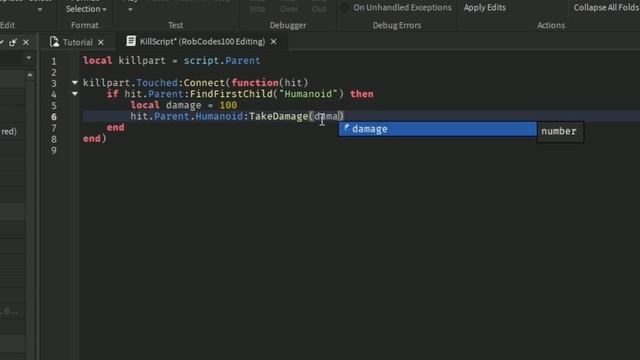Open the Format Selection dropdown
Screen dimensions: 640x360
[86, 9]
